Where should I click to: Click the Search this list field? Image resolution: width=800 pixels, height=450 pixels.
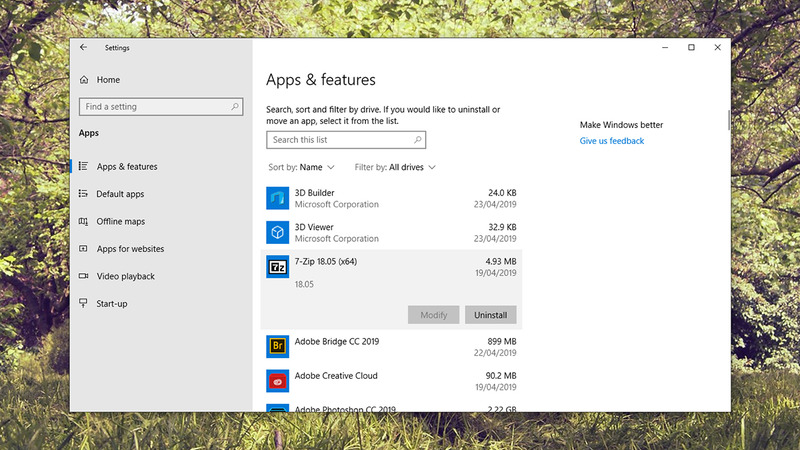(x=346, y=140)
